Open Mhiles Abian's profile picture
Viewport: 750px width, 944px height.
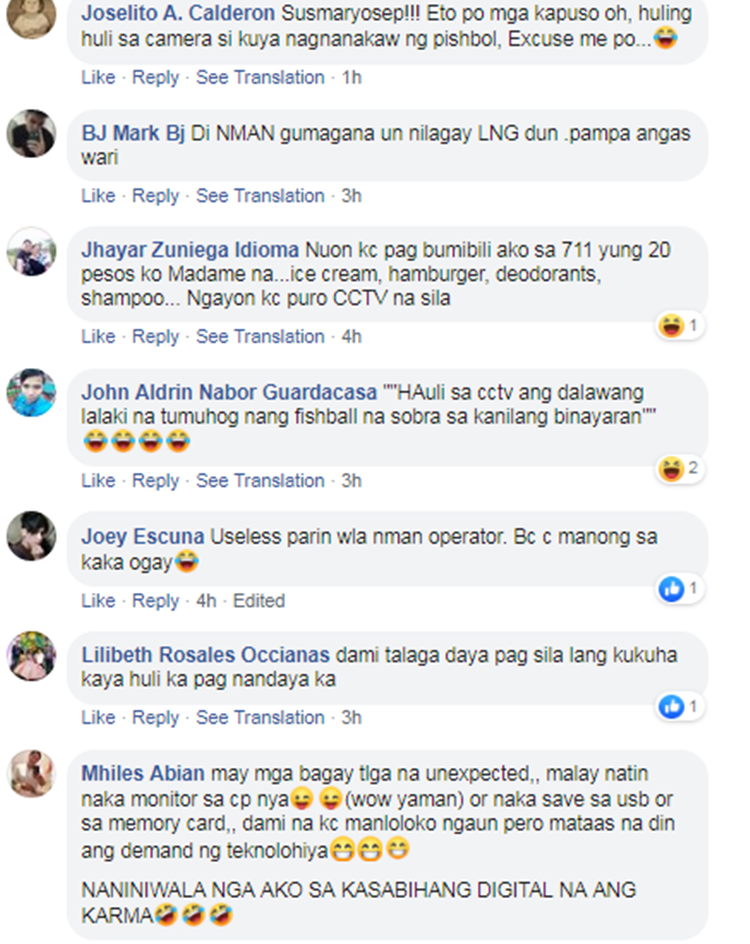click(x=31, y=774)
